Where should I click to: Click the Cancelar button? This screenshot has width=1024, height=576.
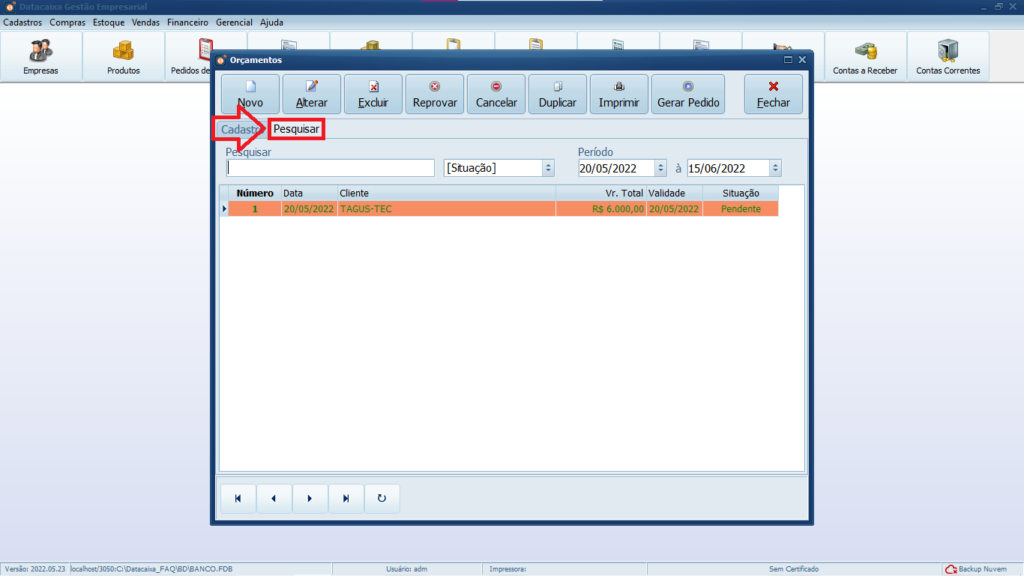(x=496, y=94)
